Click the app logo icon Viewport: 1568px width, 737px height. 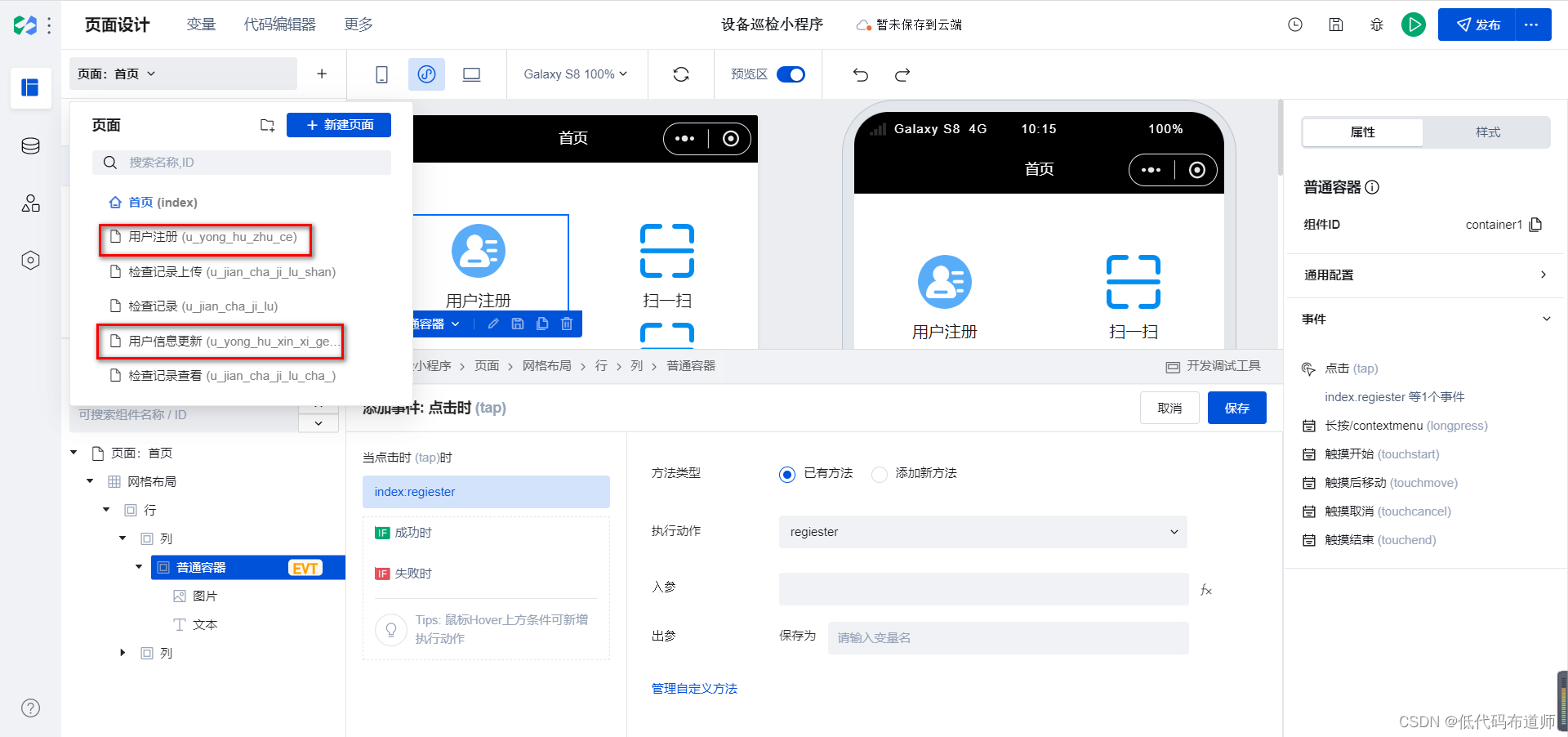[25, 25]
